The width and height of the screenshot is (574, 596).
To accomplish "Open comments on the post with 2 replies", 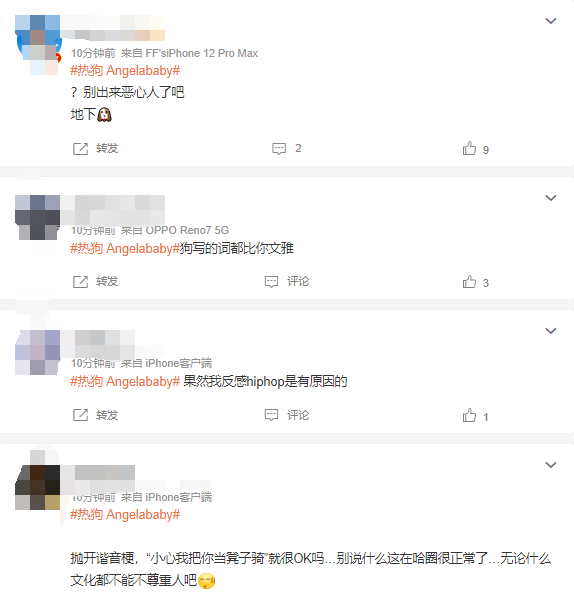I will pos(287,148).
